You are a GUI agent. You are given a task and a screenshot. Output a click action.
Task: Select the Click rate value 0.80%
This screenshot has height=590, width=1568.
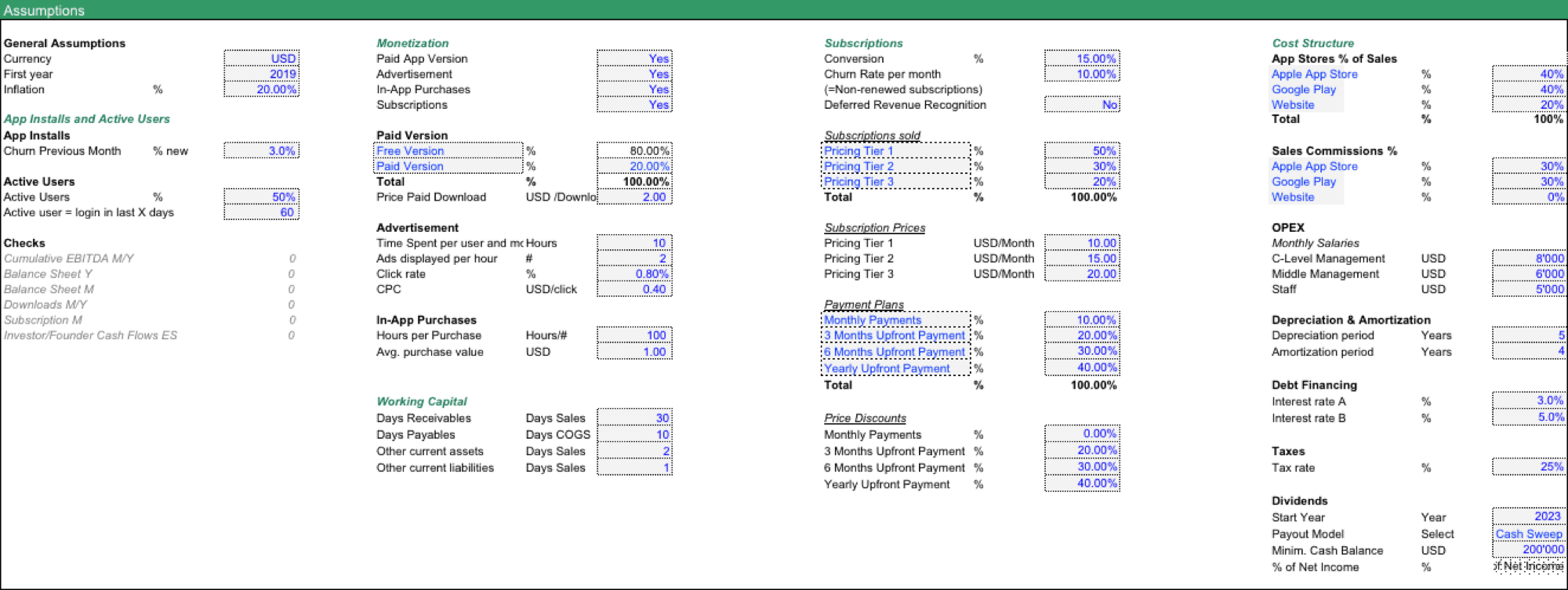[x=634, y=273]
